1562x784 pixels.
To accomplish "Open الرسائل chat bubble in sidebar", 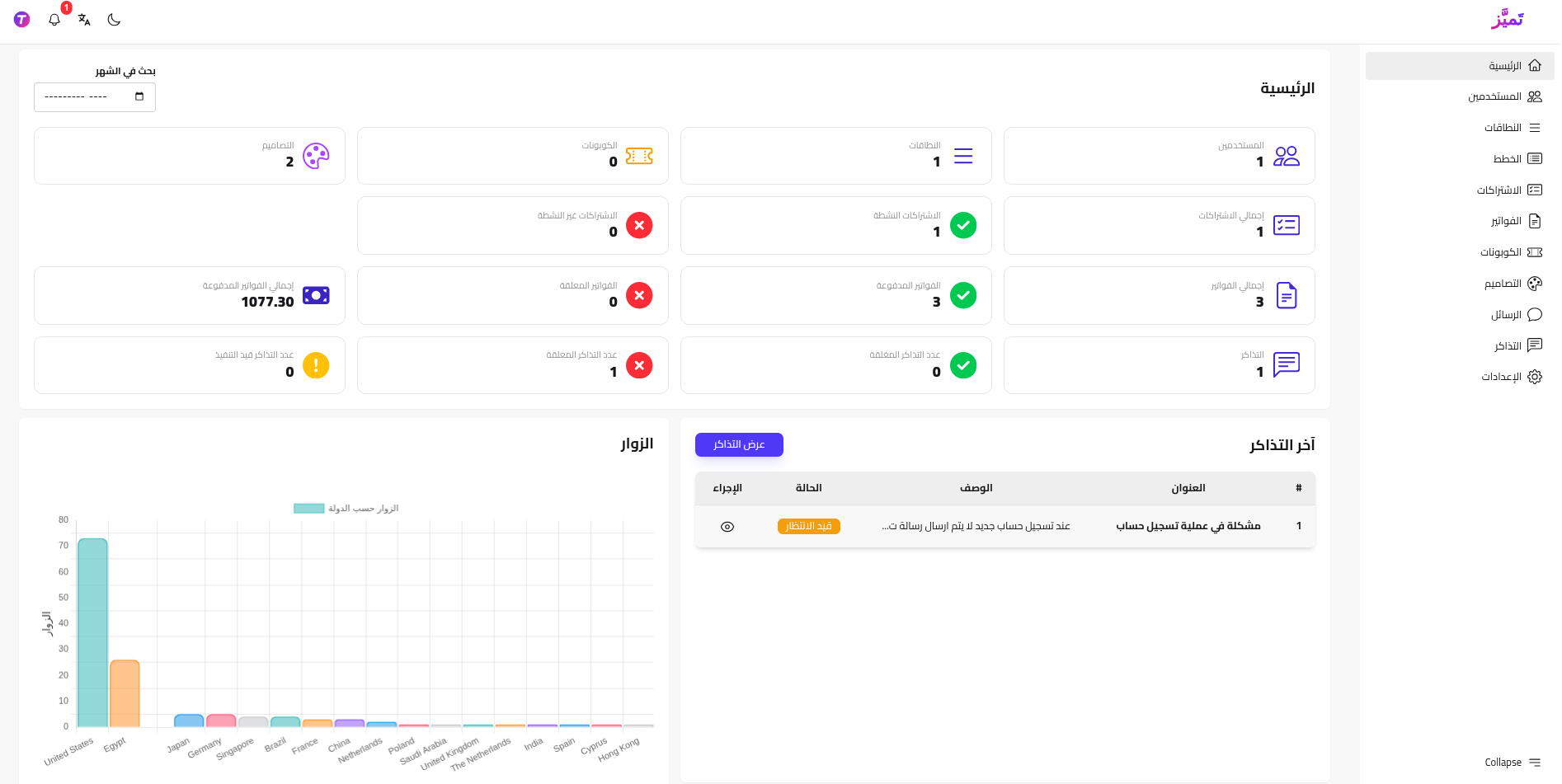I will 1534,315.
